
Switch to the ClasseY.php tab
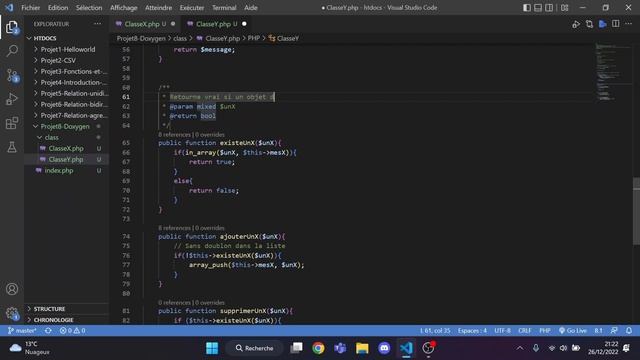click(216, 24)
